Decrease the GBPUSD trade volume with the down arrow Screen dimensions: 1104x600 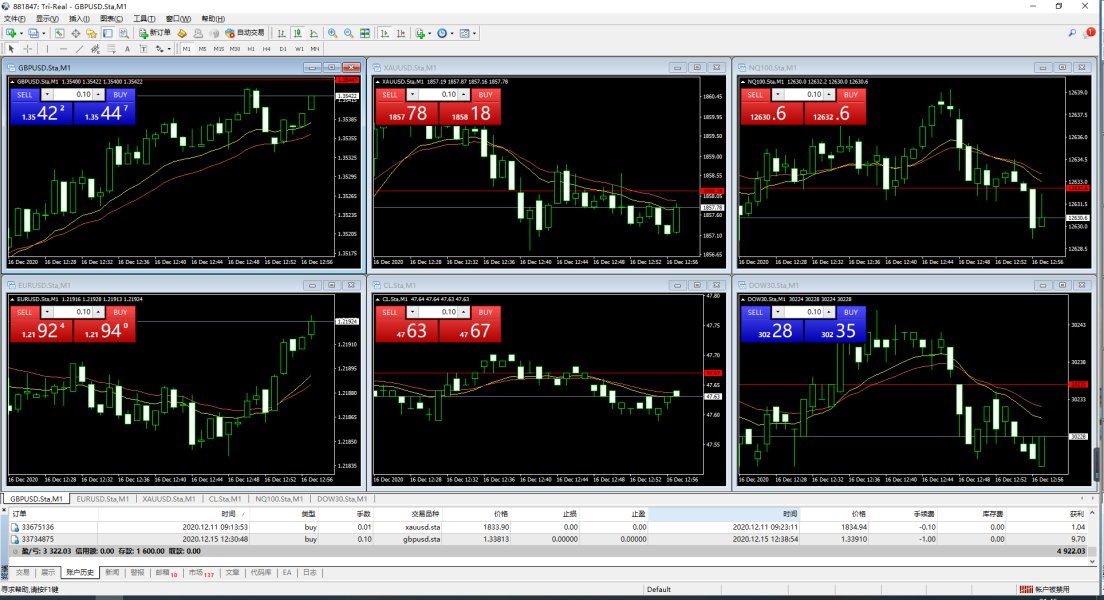tap(47, 94)
